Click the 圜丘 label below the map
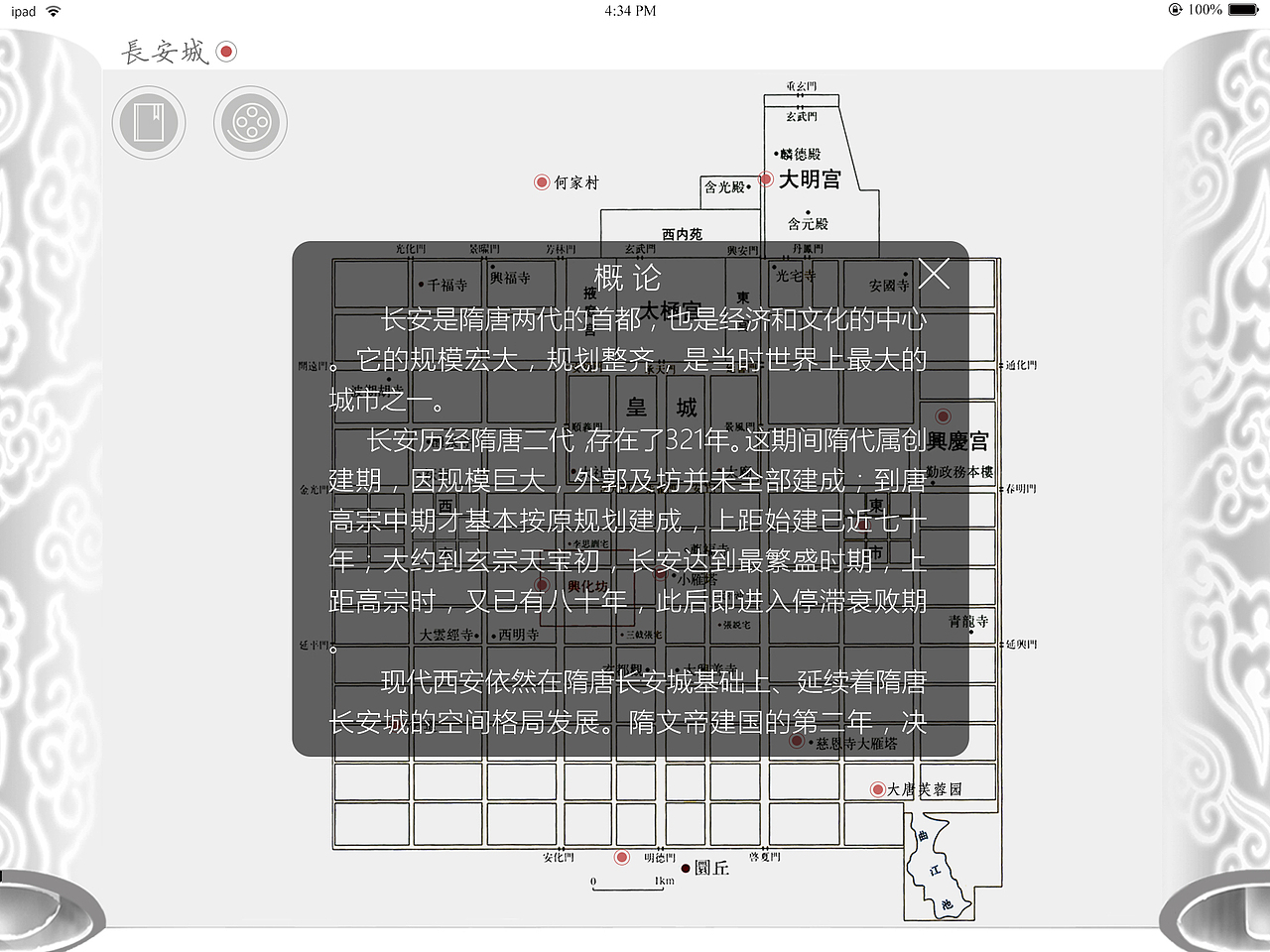Image resolution: width=1270 pixels, height=952 pixels. pos(711,868)
